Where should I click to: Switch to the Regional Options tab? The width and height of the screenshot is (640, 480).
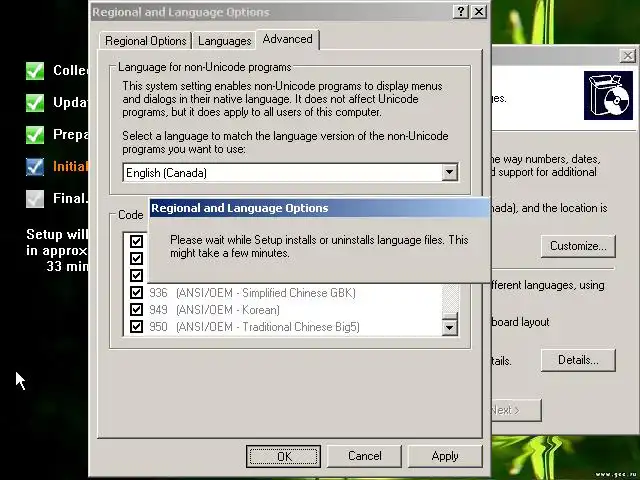[145, 41]
